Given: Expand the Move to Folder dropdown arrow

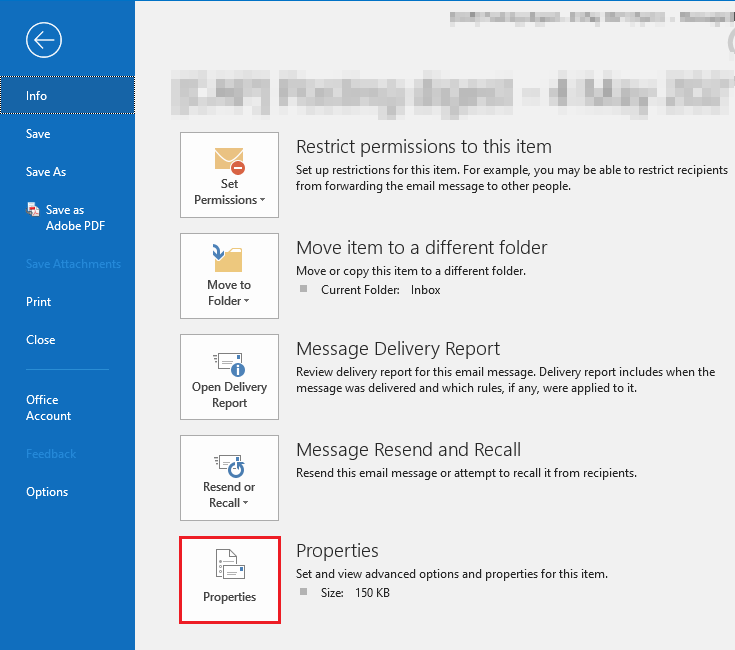Looking at the screenshot, I should [x=246, y=301].
